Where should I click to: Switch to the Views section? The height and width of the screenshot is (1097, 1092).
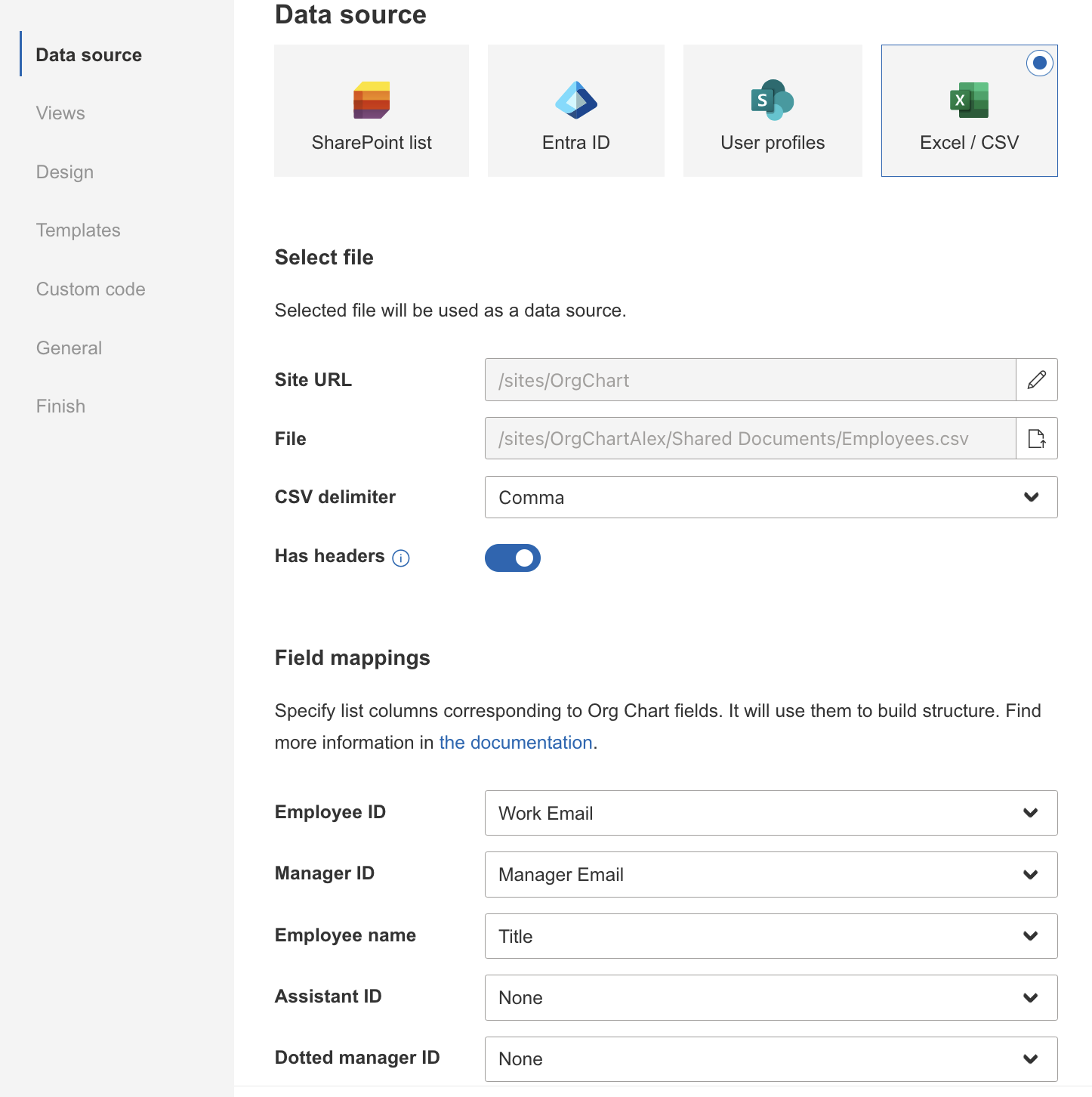(x=60, y=113)
